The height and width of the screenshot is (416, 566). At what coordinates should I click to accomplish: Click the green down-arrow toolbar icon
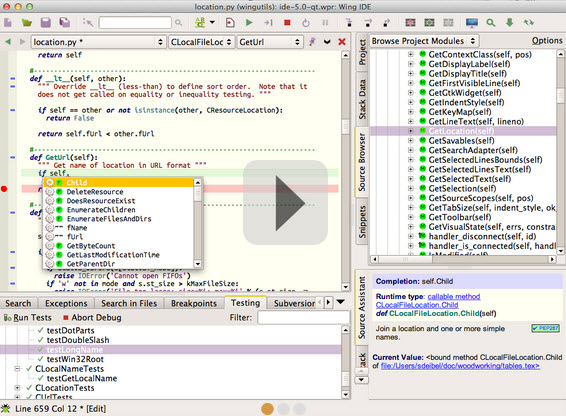coord(509,22)
